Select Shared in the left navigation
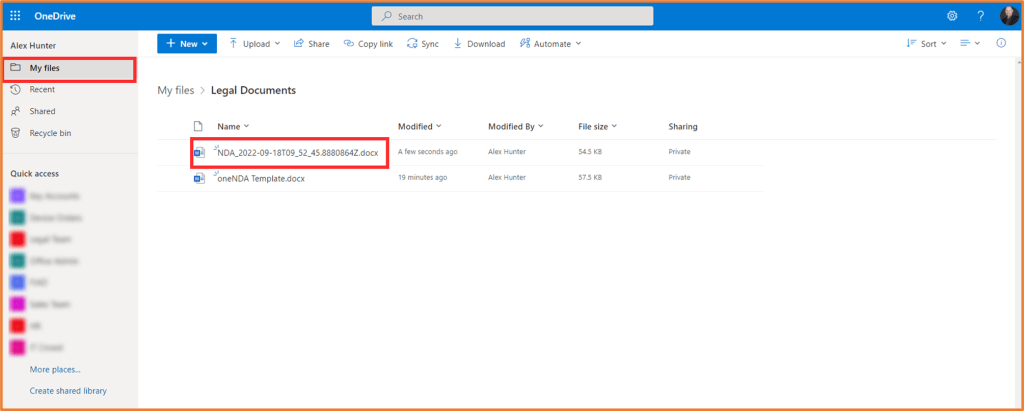The height and width of the screenshot is (411, 1024). pos(42,111)
